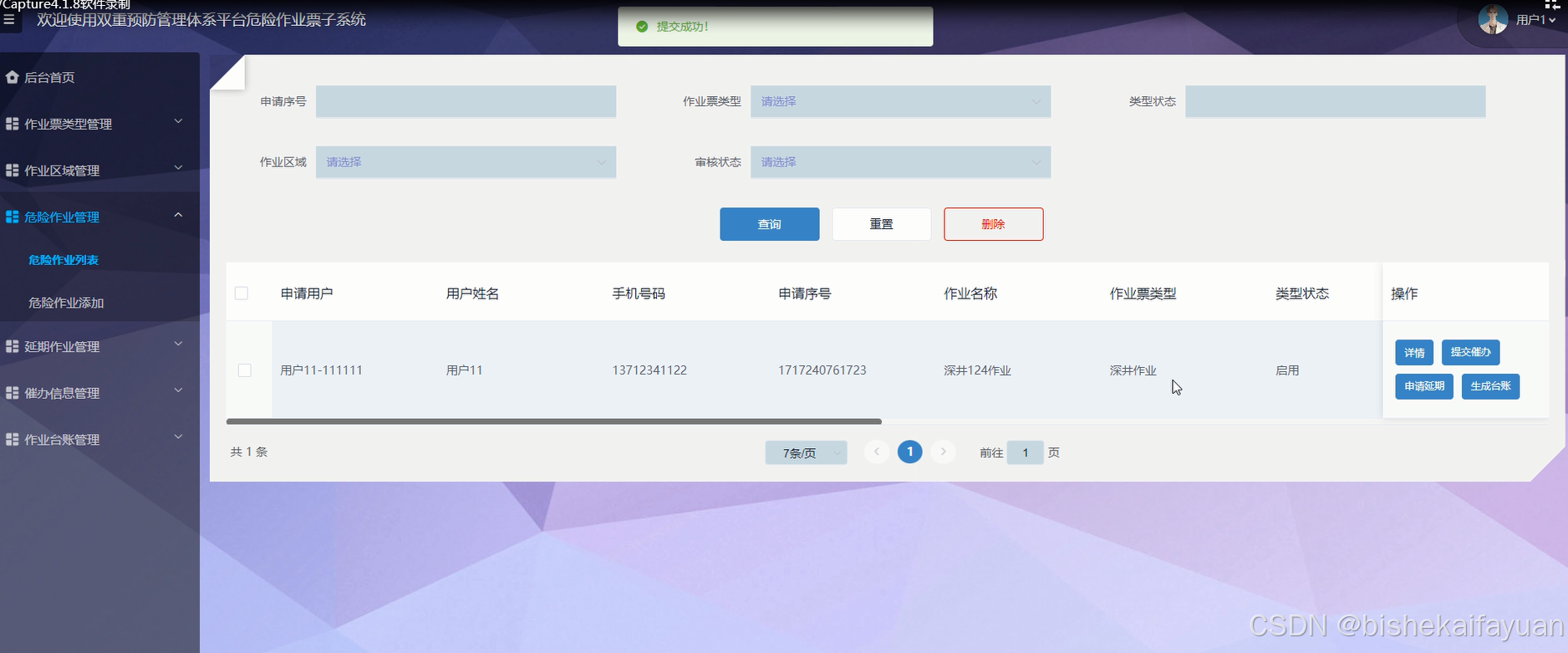The width and height of the screenshot is (1568, 653).
Task: Click the 深井作业 type cell
Action: [x=1133, y=370]
